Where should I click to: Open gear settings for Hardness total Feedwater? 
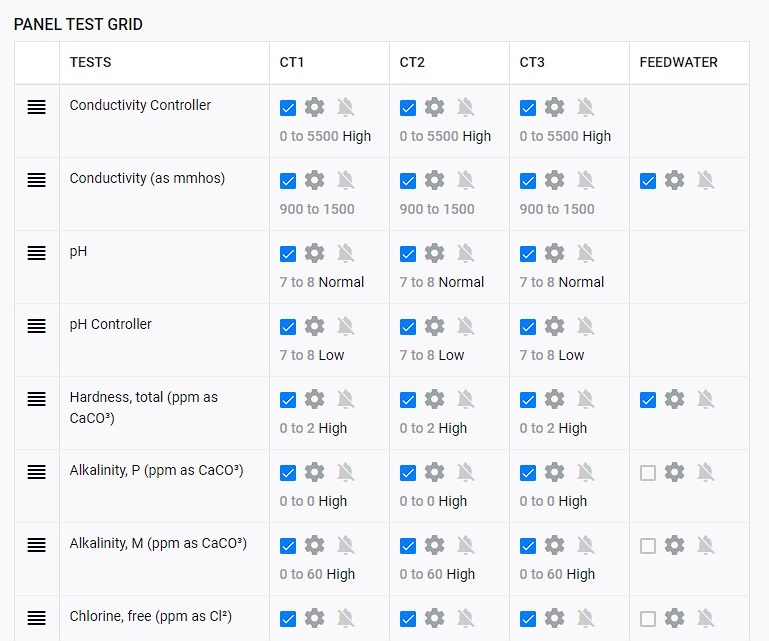(674, 399)
